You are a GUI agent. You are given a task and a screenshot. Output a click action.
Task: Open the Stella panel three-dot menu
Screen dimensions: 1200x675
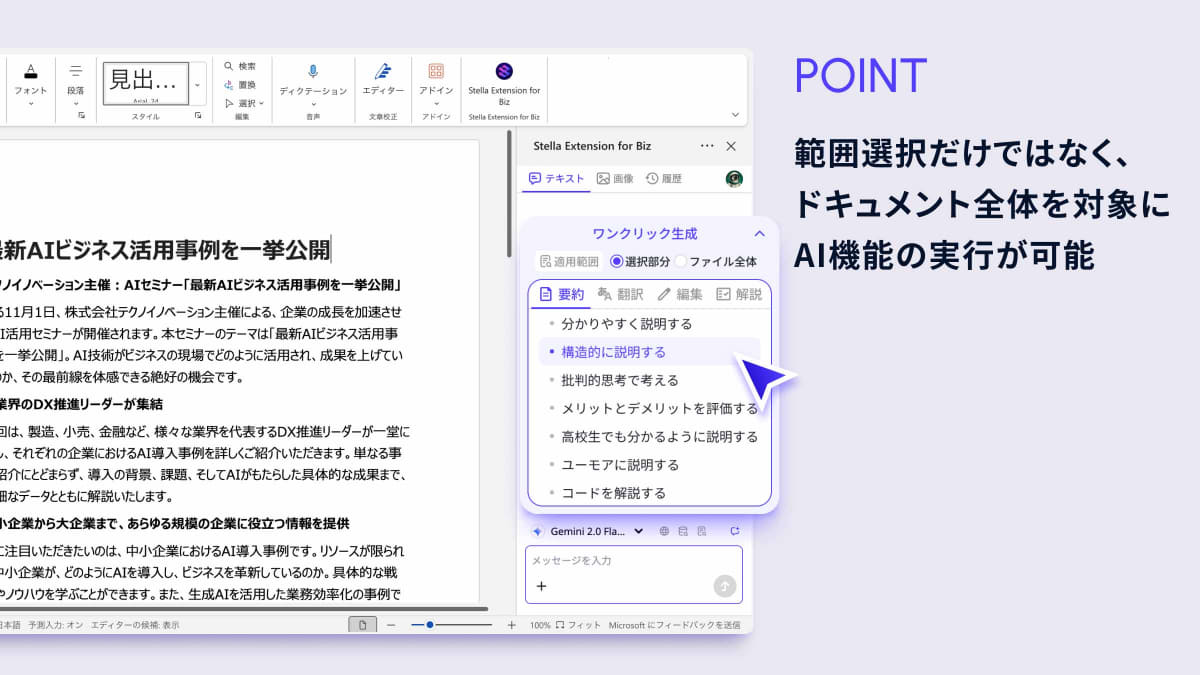coord(707,146)
